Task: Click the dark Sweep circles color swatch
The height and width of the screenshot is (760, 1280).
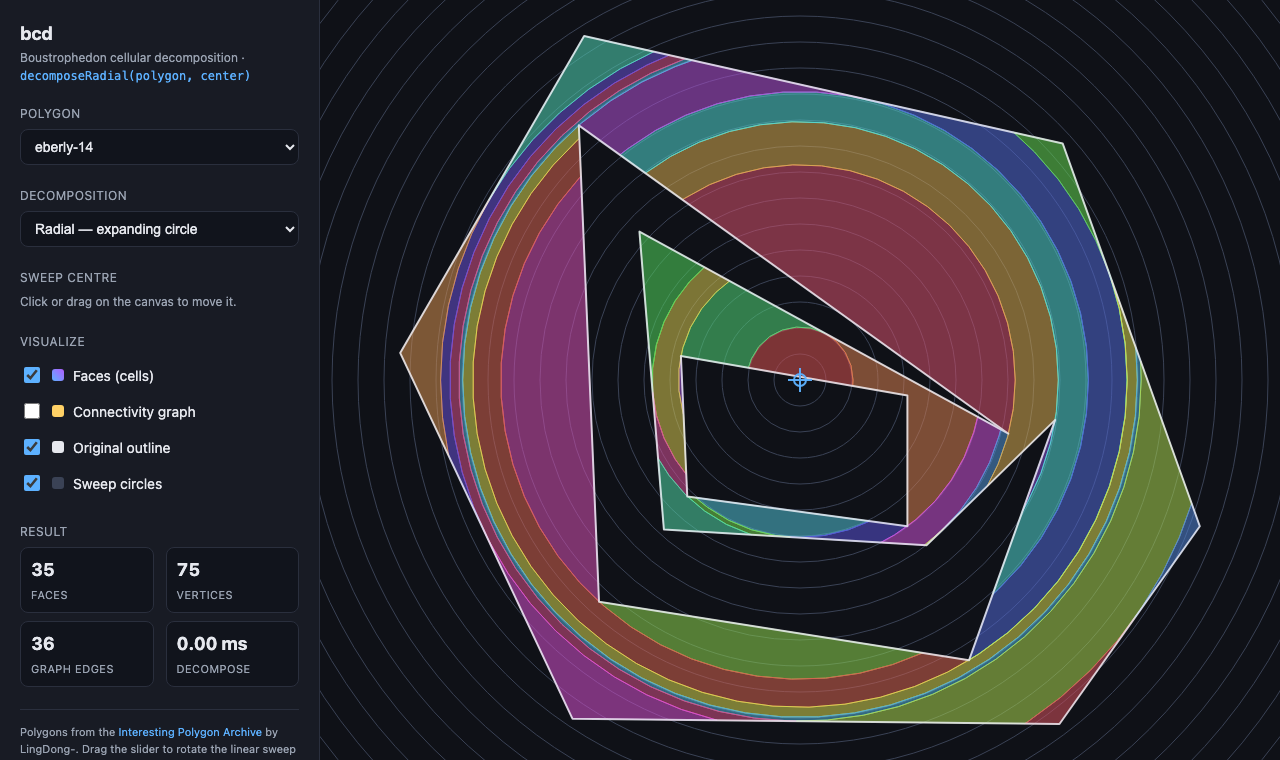Action: (x=58, y=484)
